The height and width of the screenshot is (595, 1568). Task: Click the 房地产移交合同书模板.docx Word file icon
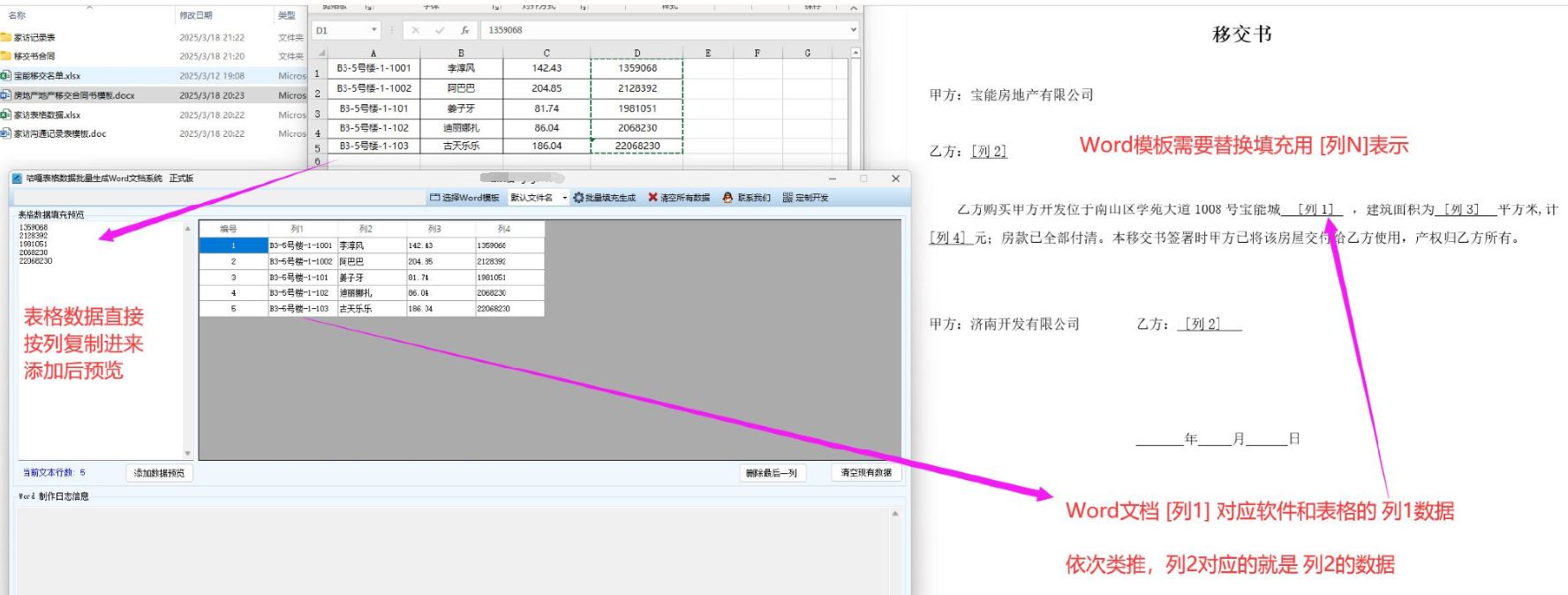point(6,95)
